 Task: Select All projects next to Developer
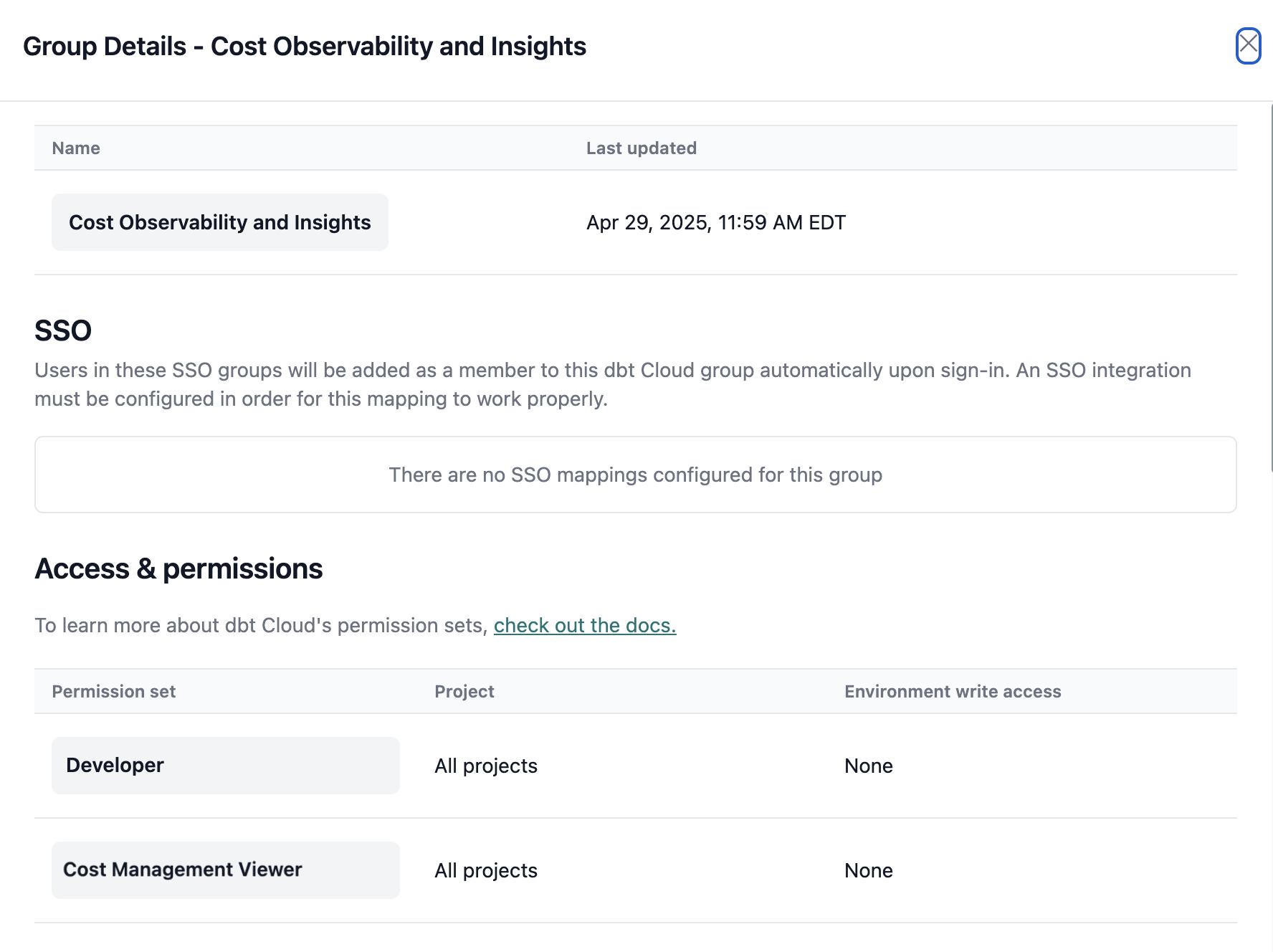(485, 765)
